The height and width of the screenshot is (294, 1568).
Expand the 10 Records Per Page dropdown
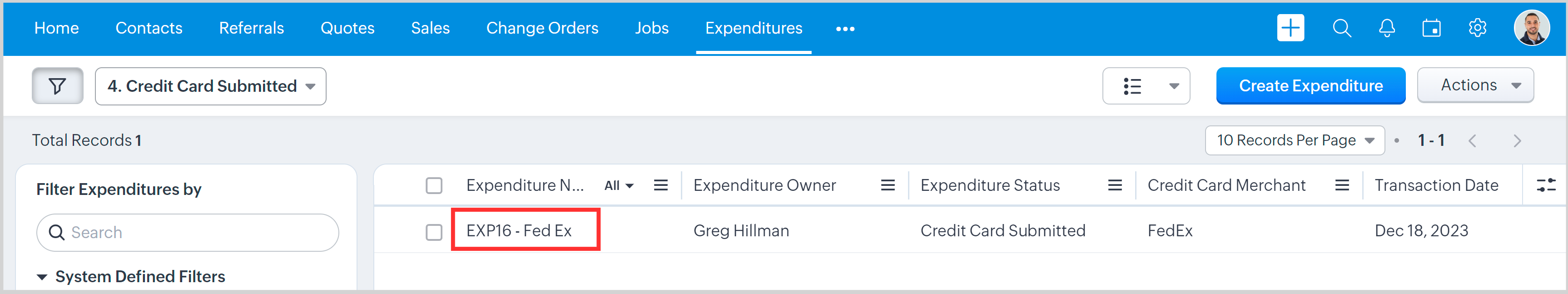pos(1294,140)
